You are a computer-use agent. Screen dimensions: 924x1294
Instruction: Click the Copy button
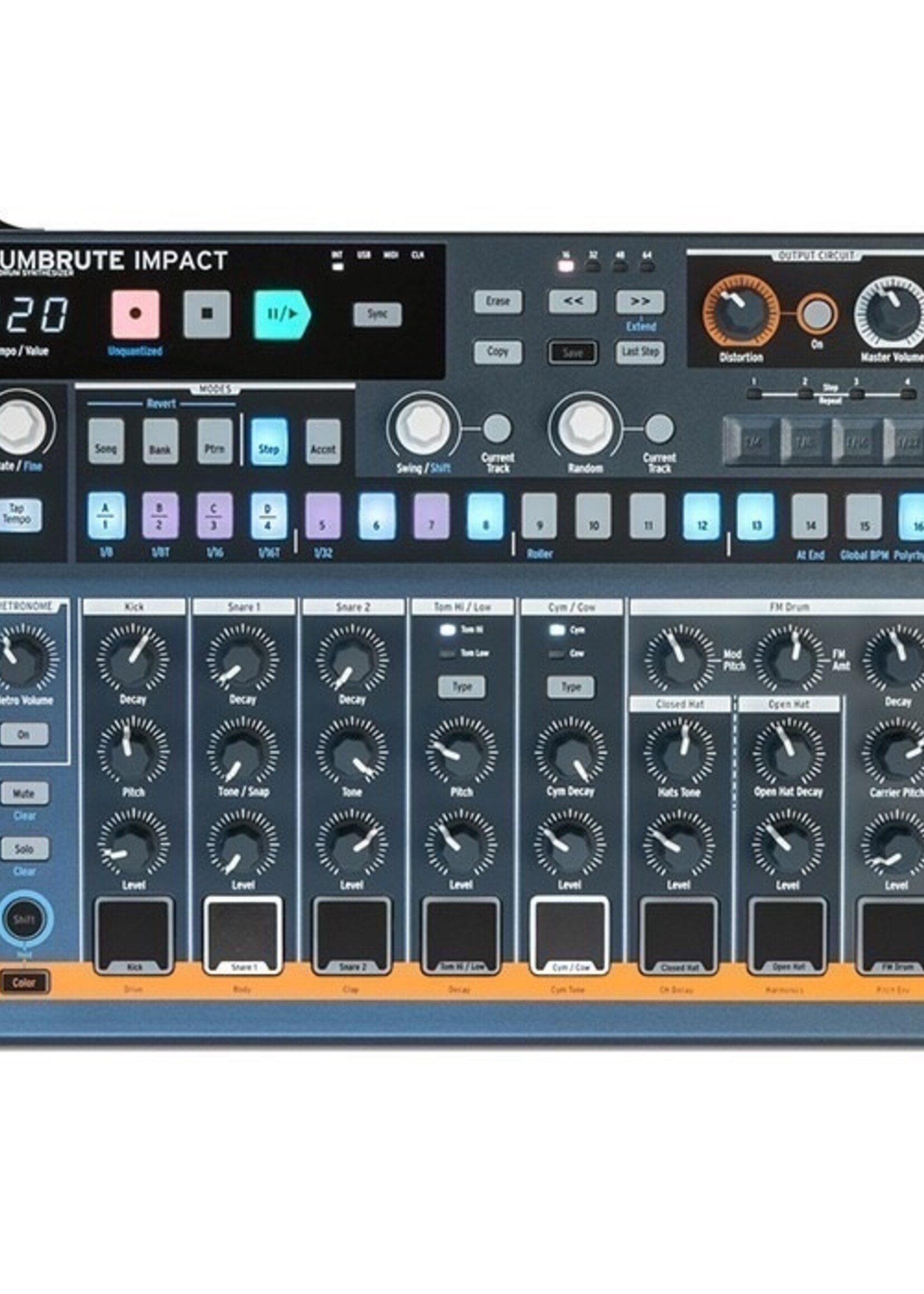click(x=498, y=352)
